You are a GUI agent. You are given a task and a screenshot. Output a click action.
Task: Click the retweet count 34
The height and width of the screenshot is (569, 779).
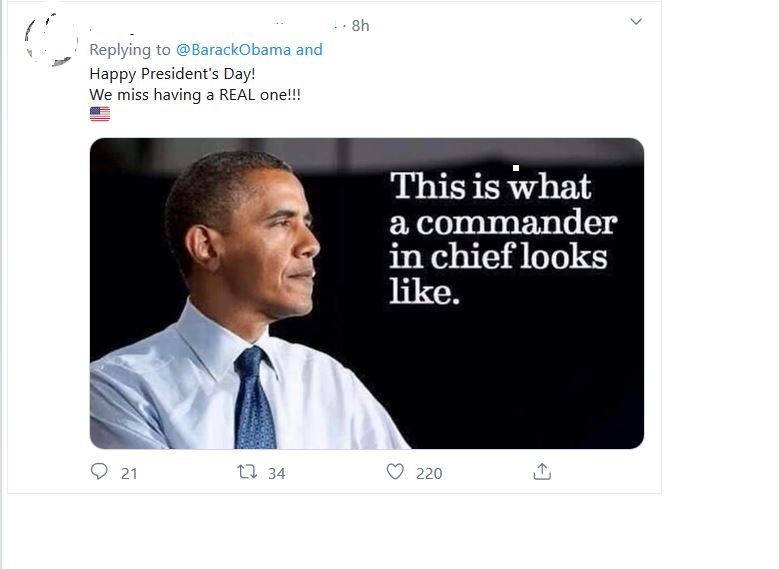[276, 473]
